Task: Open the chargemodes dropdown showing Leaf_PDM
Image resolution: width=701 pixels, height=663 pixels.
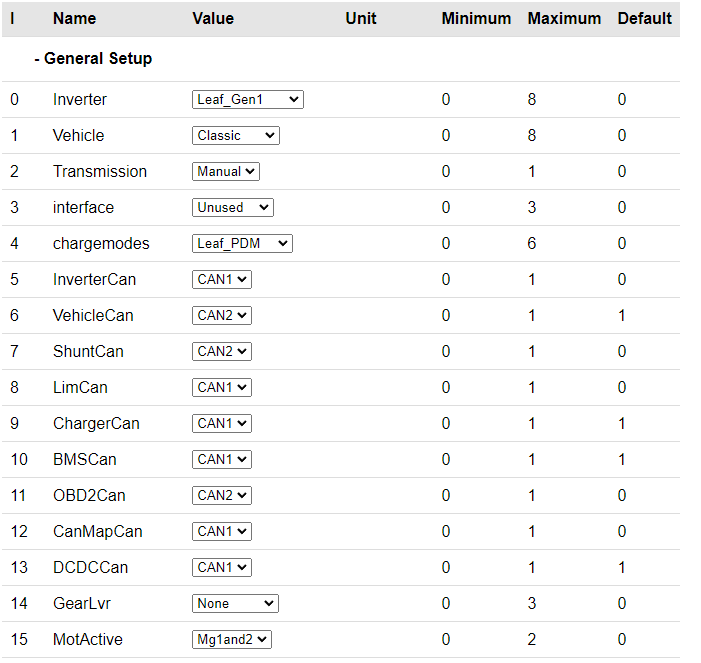Action: pyautogui.click(x=242, y=244)
